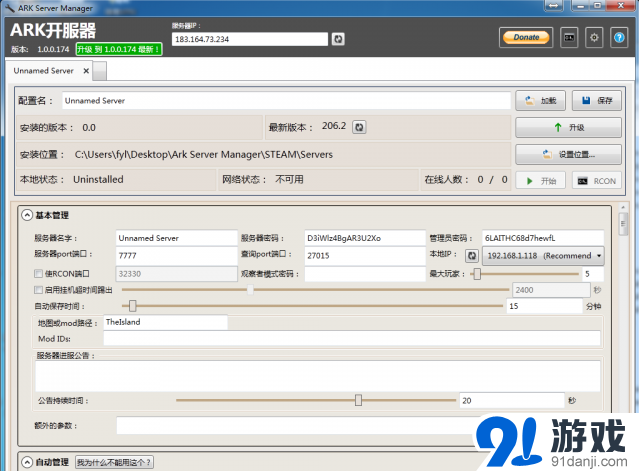Click the Uninstalled status text
639x471 pixels.
(98, 179)
